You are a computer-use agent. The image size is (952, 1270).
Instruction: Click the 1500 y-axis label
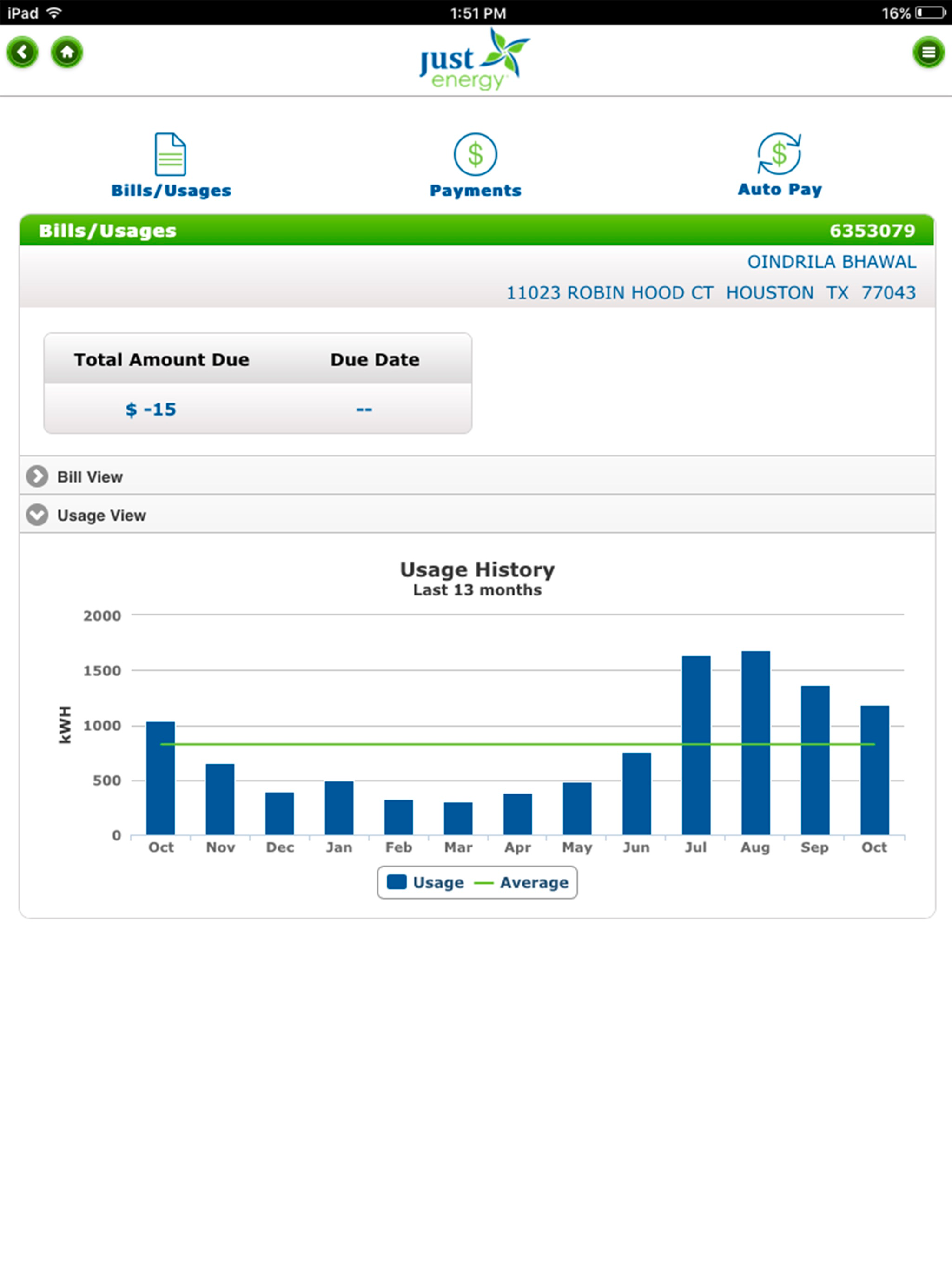coord(102,671)
